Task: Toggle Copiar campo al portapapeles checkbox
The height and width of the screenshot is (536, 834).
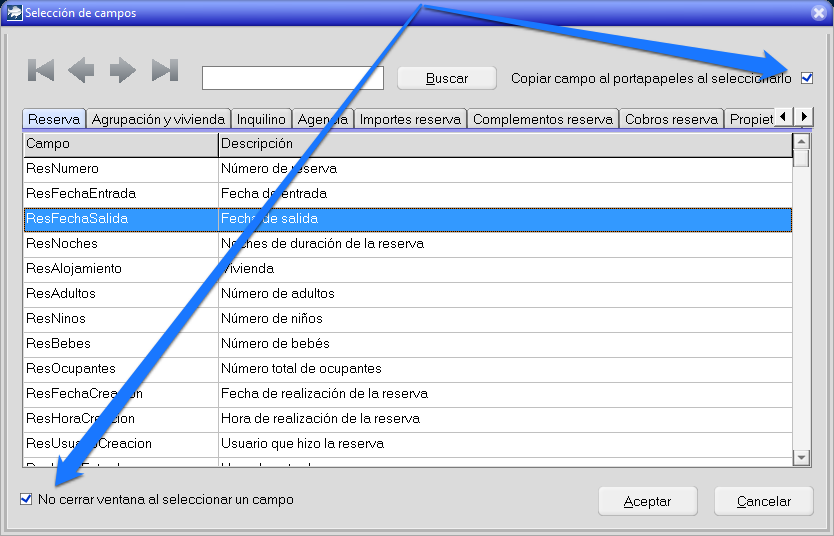Action: click(x=807, y=78)
